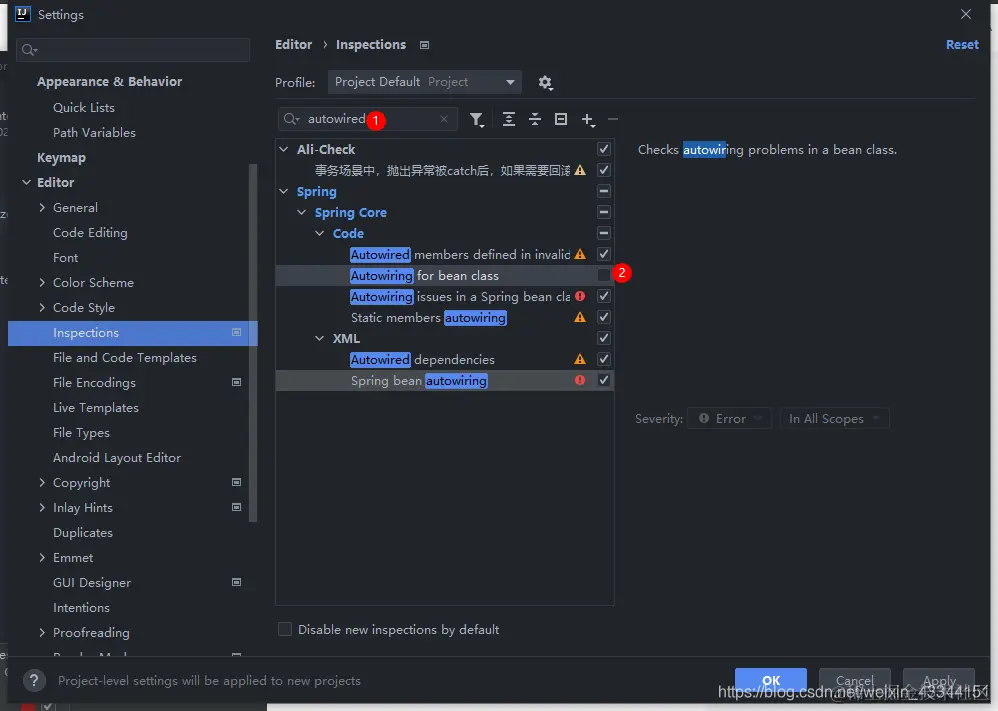Enable the Autowiring for bean class checkbox
The height and width of the screenshot is (711, 998).
tap(603, 275)
